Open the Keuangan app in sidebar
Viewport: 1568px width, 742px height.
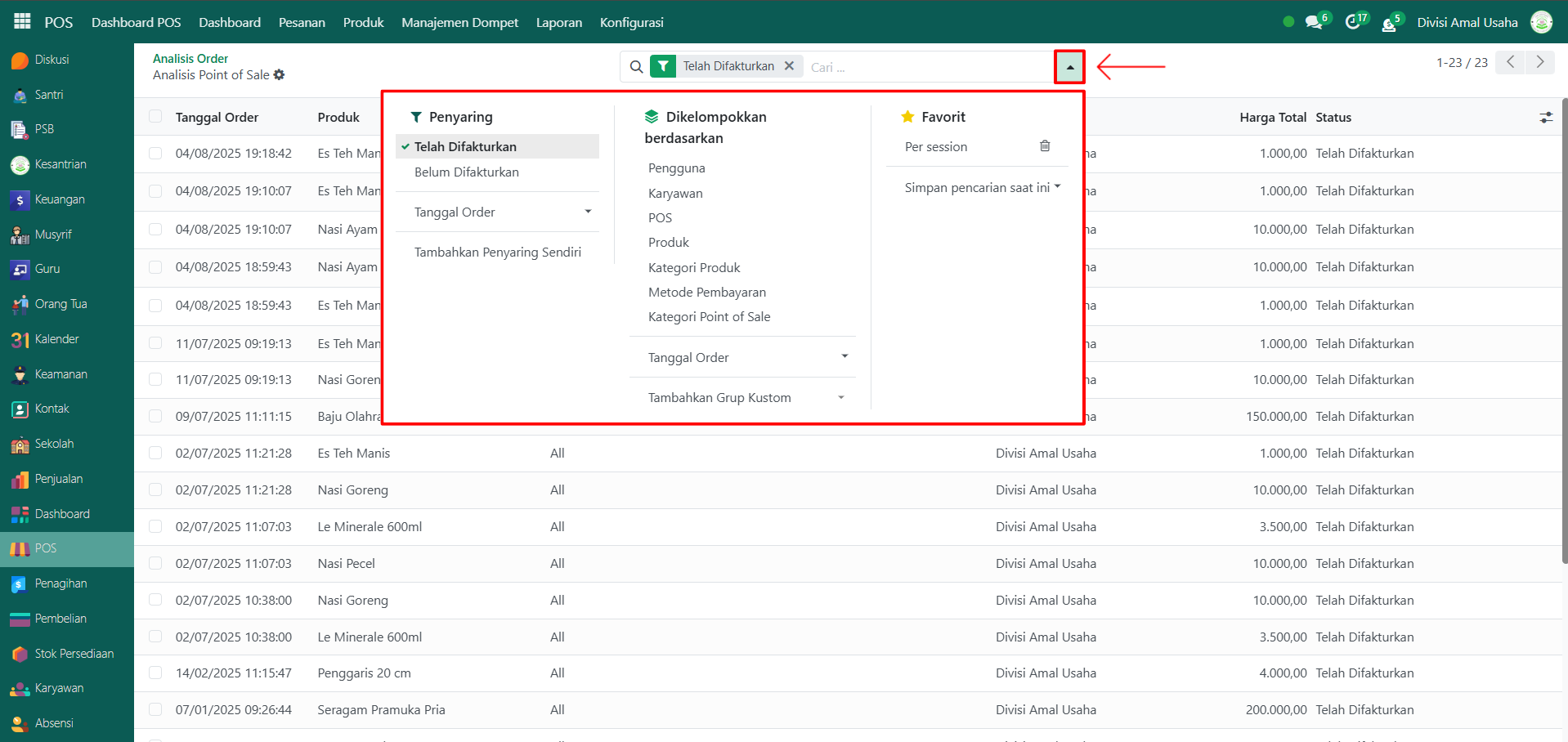59,199
